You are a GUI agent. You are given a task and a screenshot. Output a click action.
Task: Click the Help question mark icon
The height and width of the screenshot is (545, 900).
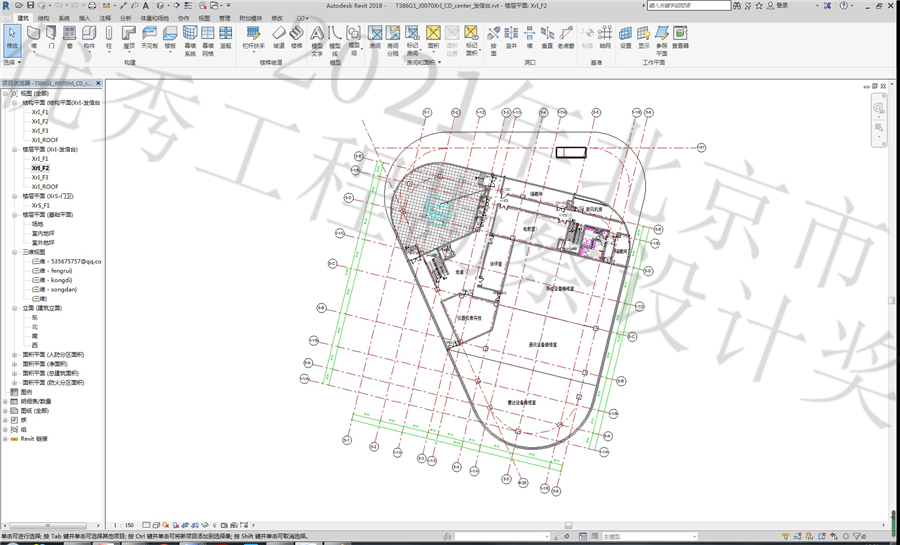pos(843,5)
